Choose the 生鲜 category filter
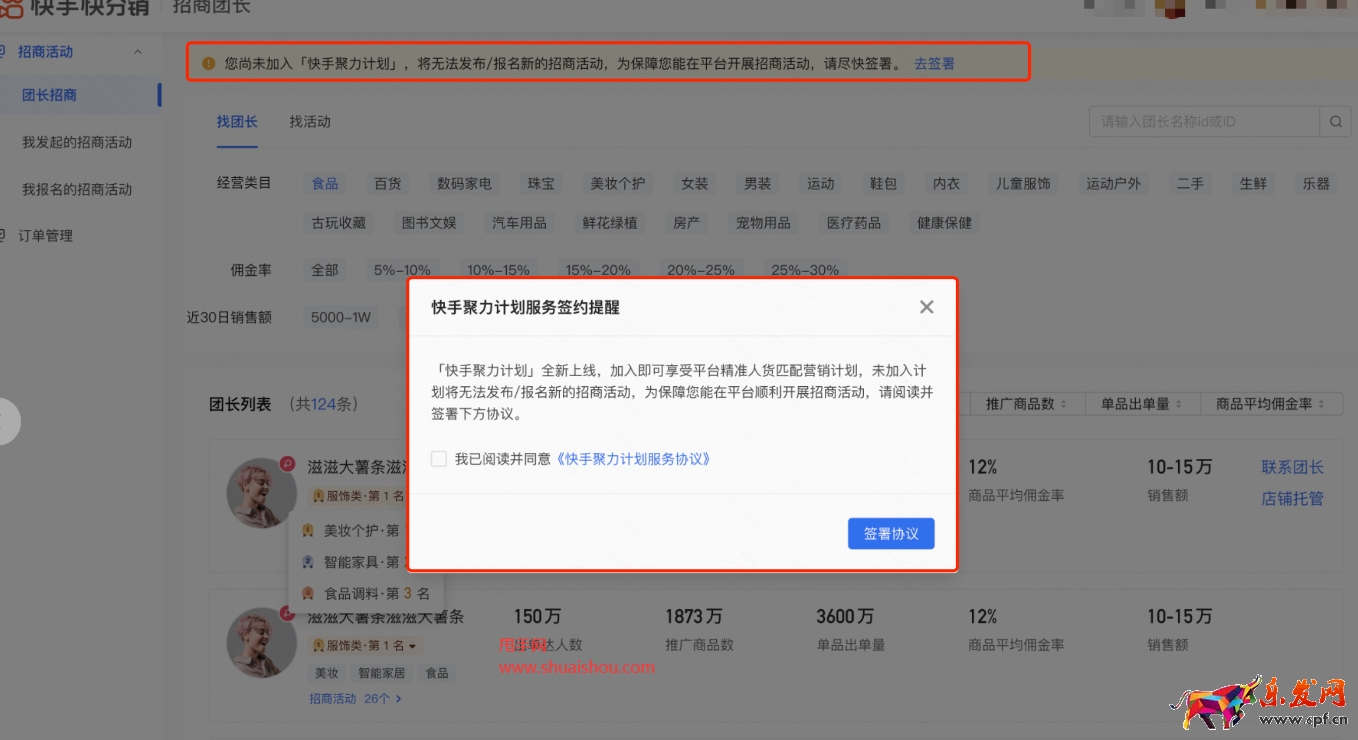Viewport: 1358px width, 740px height. [x=1253, y=184]
